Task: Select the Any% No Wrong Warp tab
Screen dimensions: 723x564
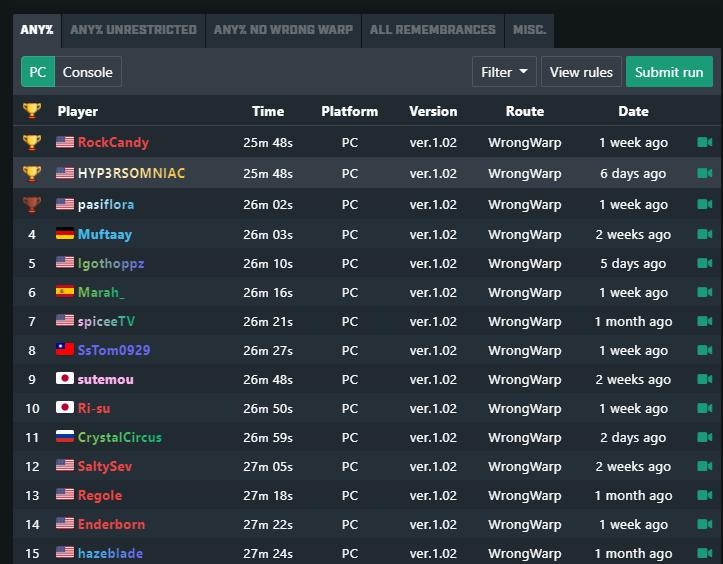Action: pos(283,30)
